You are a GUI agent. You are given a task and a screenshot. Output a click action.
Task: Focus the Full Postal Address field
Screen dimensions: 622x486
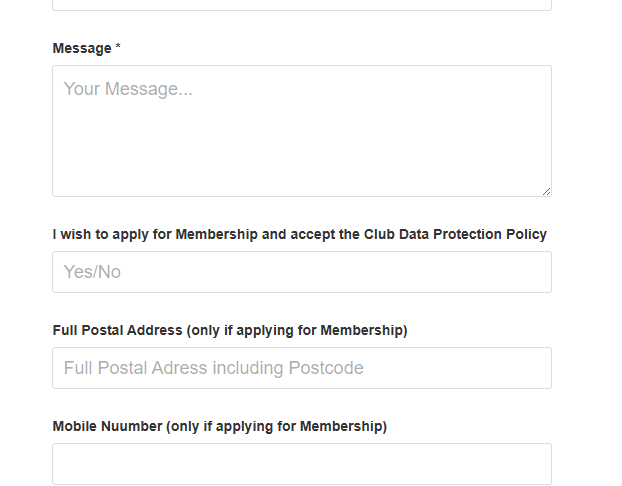(x=301, y=368)
